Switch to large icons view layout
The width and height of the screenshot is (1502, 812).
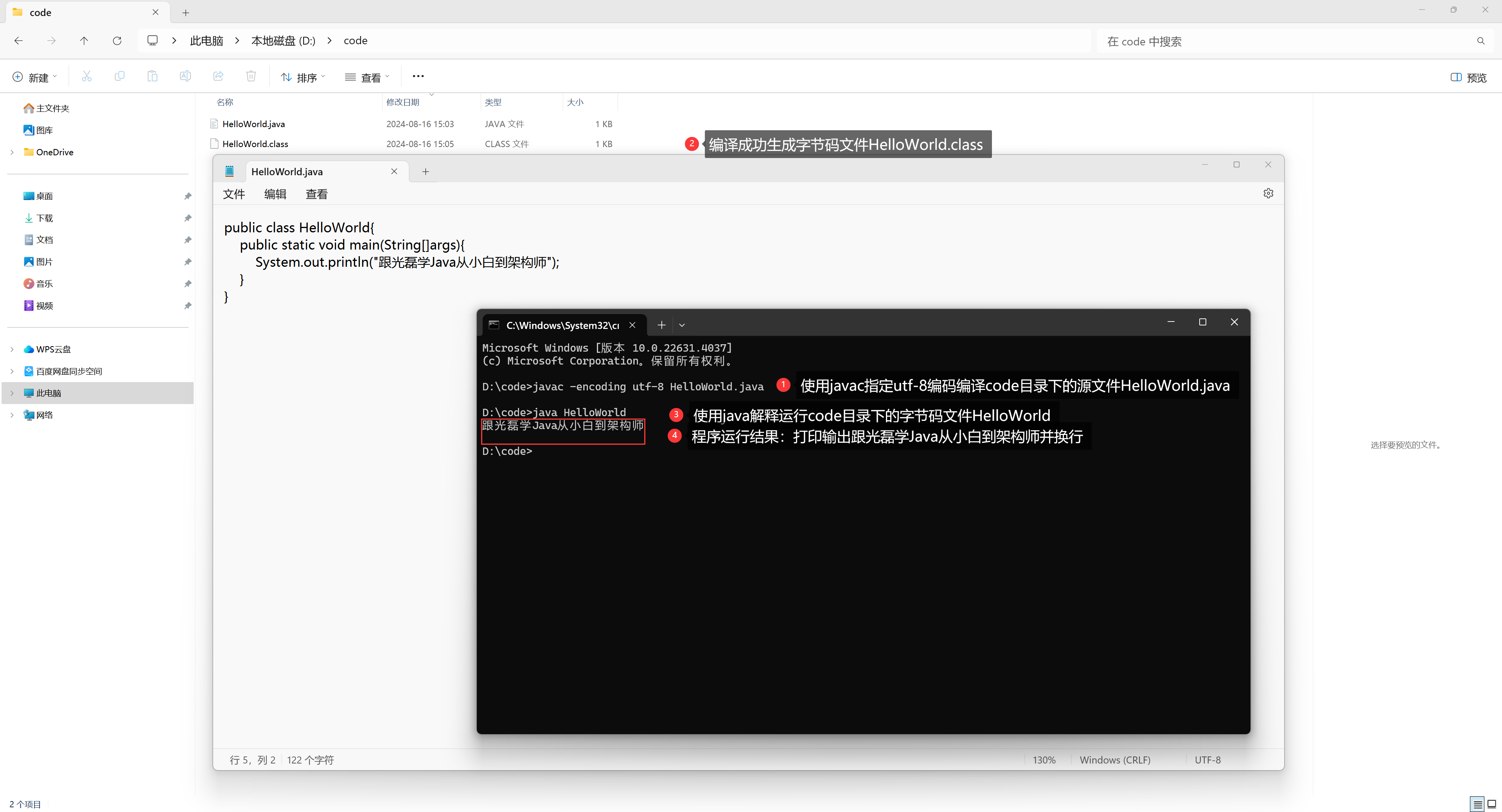(1492, 805)
